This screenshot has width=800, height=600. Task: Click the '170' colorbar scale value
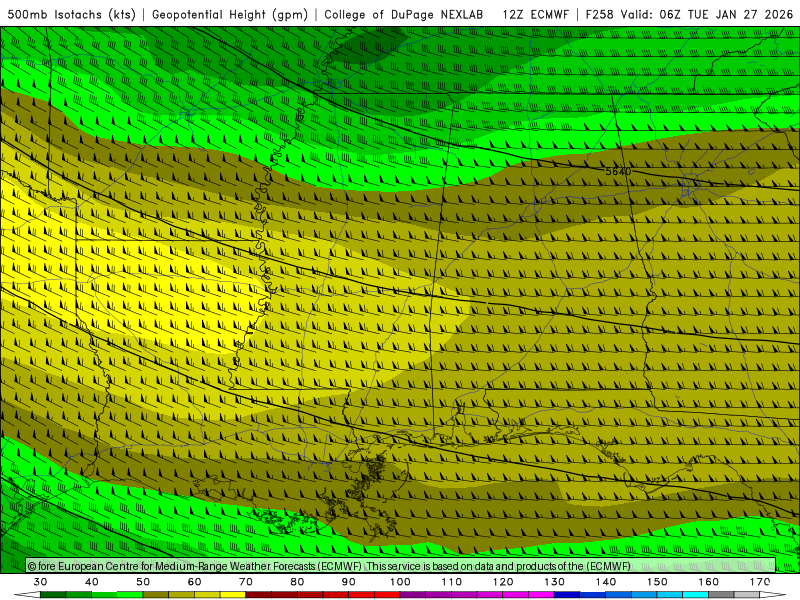(x=760, y=582)
